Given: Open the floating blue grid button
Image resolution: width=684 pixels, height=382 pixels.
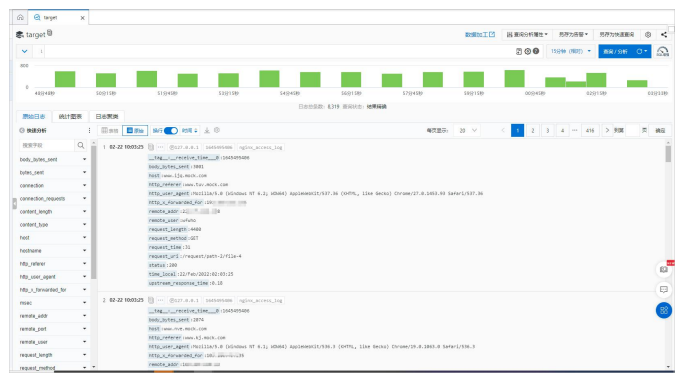Looking at the screenshot, I should coord(663,310).
